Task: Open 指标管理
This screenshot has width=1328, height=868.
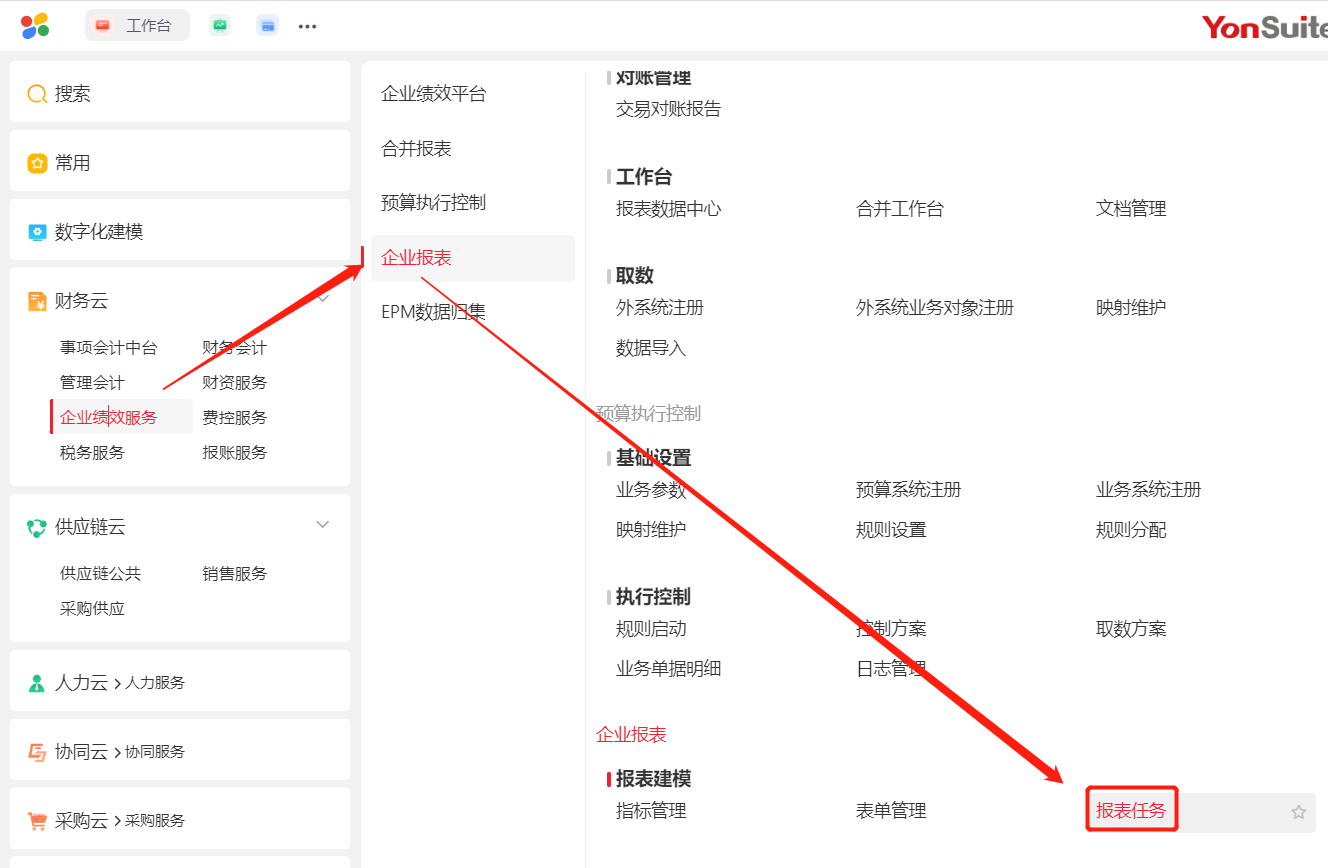Action: tap(651, 811)
